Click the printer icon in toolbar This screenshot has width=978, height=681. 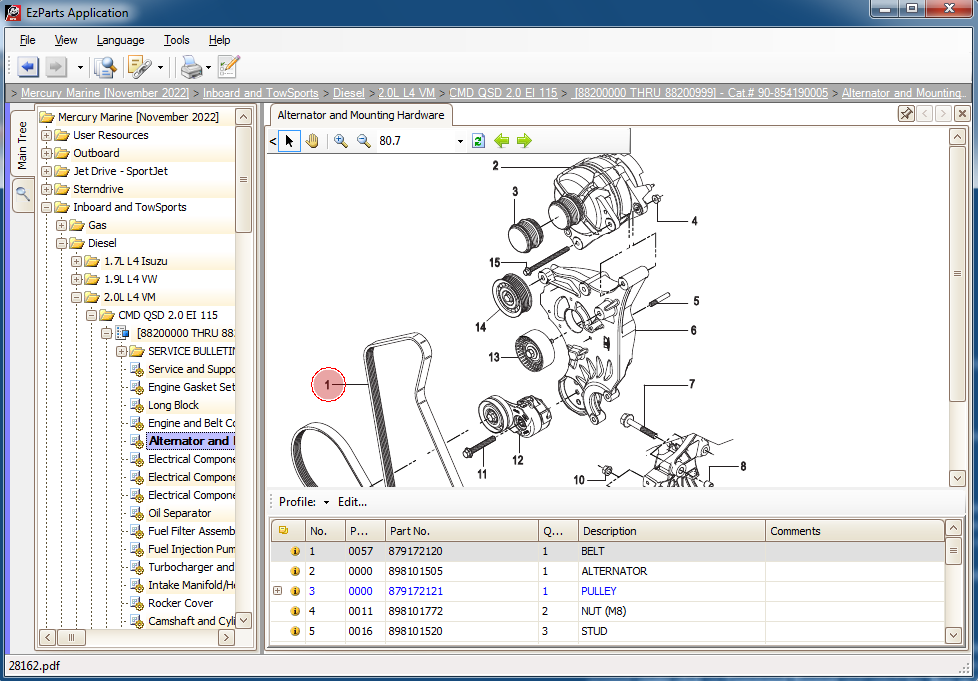(x=190, y=67)
